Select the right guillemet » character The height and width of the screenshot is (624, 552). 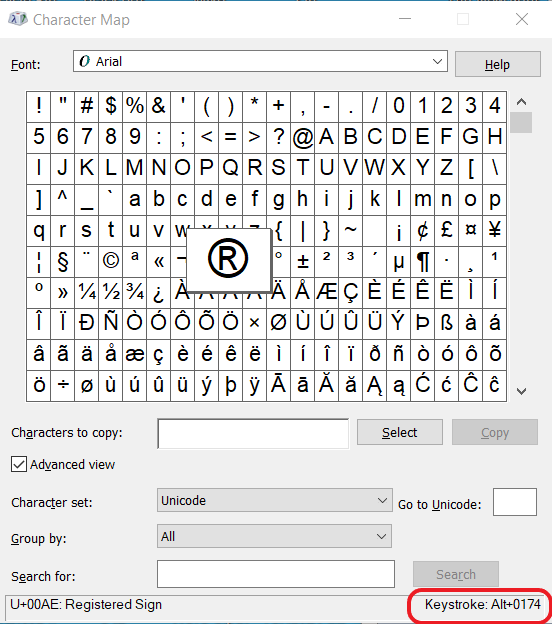62,292
